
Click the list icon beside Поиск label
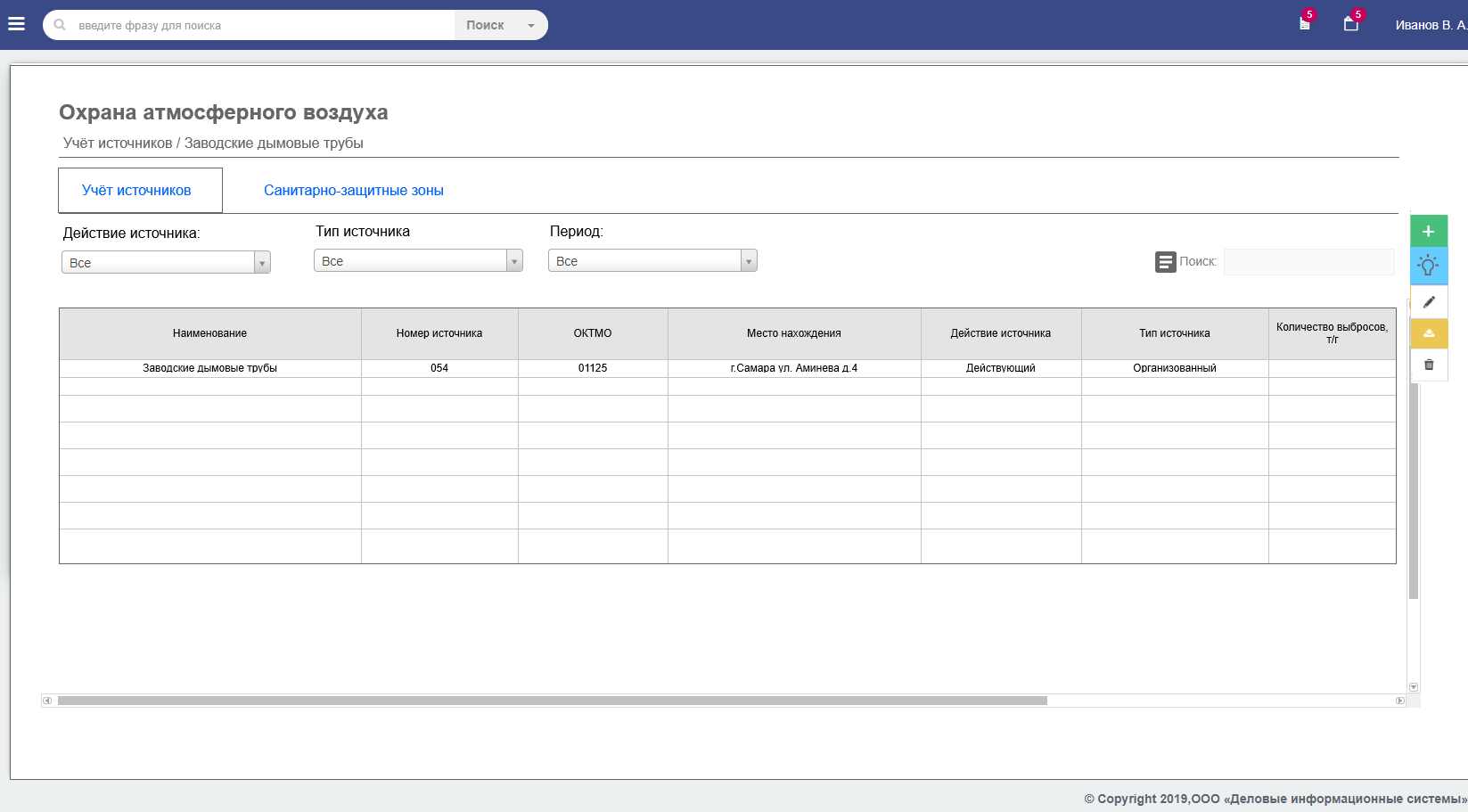click(x=1166, y=262)
